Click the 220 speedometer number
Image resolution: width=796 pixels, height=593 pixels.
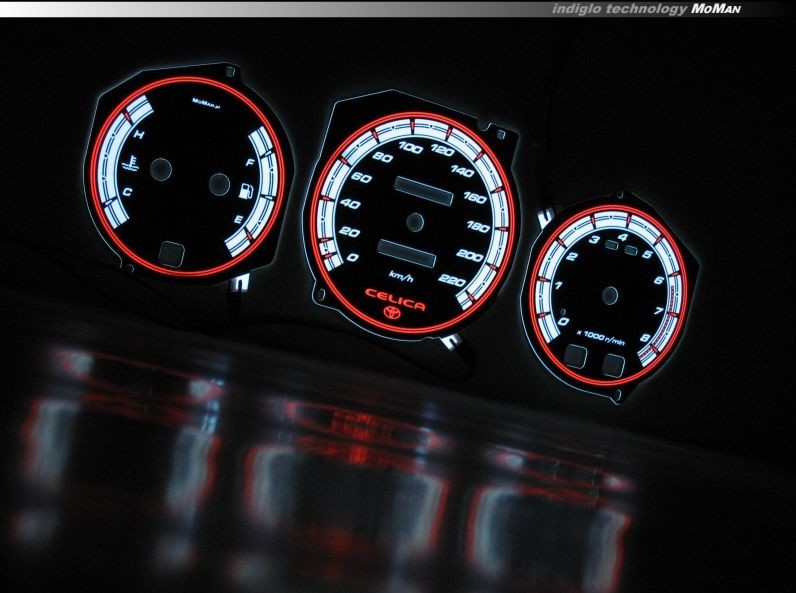point(452,280)
